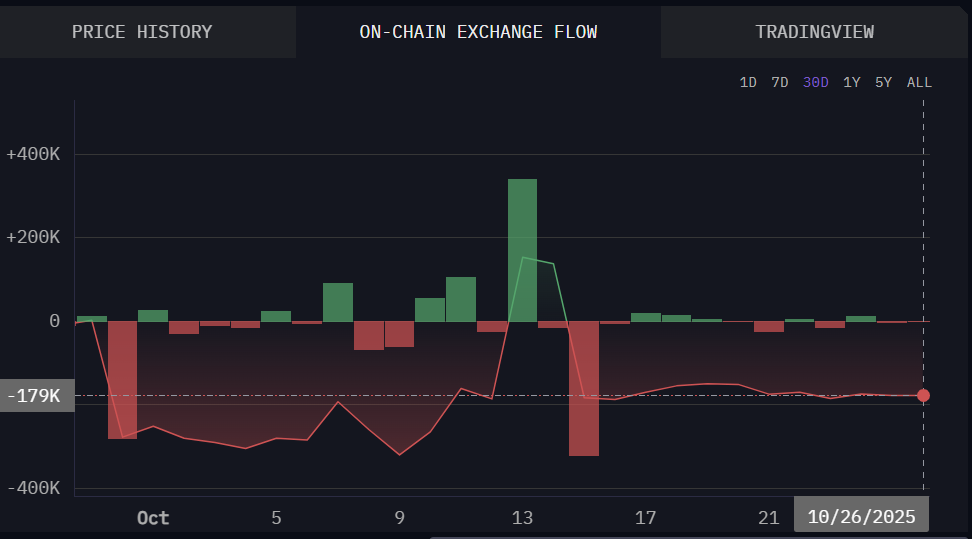Click the Oct label on the x-axis
This screenshot has height=539, width=972.
(x=153, y=518)
